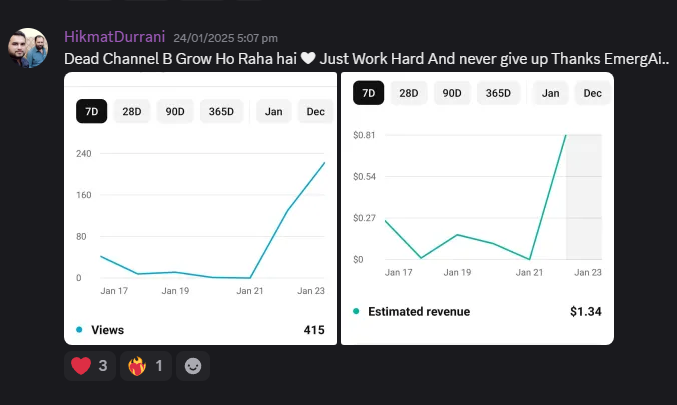The width and height of the screenshot is (677, 405).
Task: Select Dec in the Views chart
Action: (x=316, y=111)
